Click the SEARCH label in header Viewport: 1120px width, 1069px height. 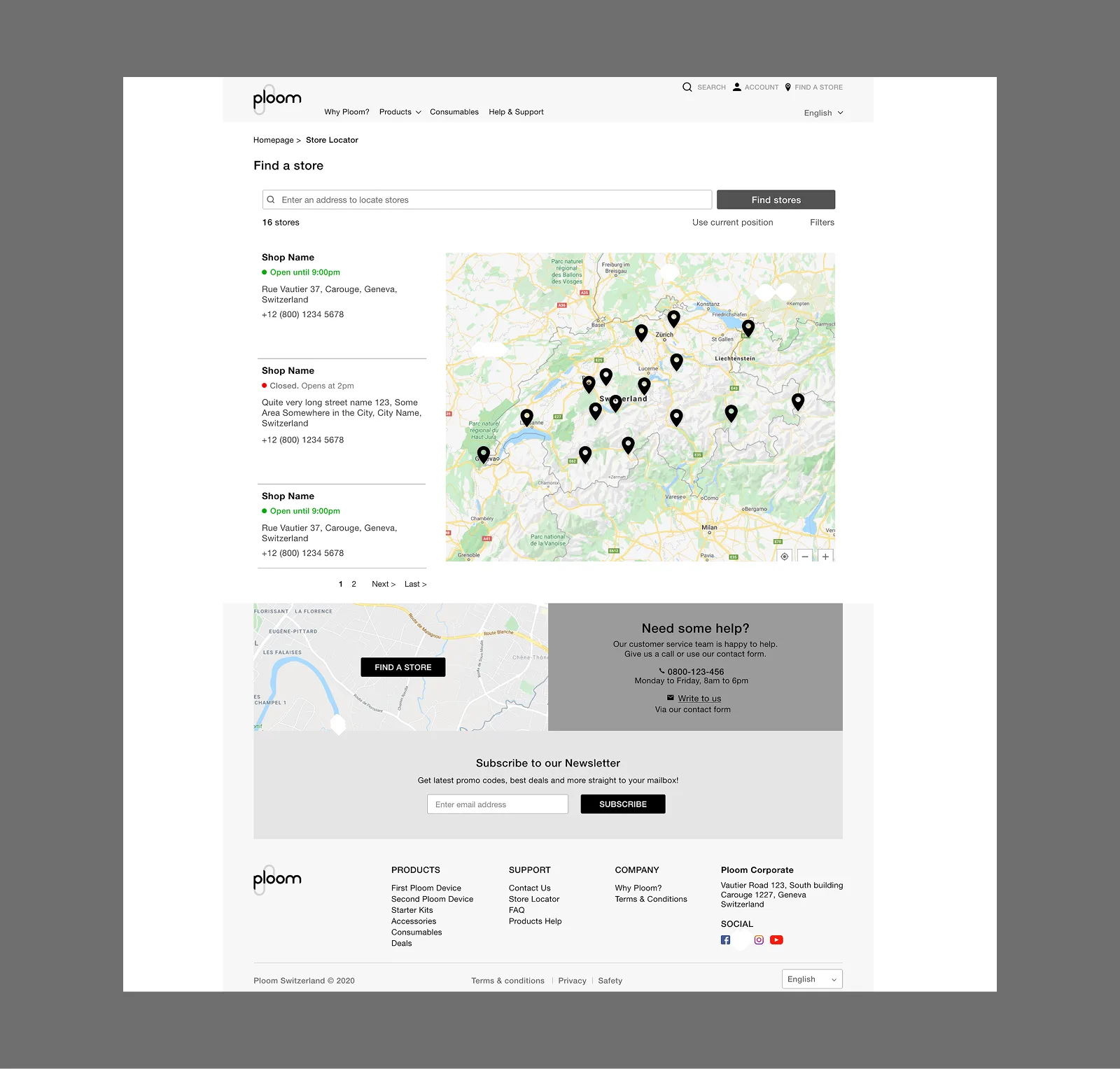711,88
